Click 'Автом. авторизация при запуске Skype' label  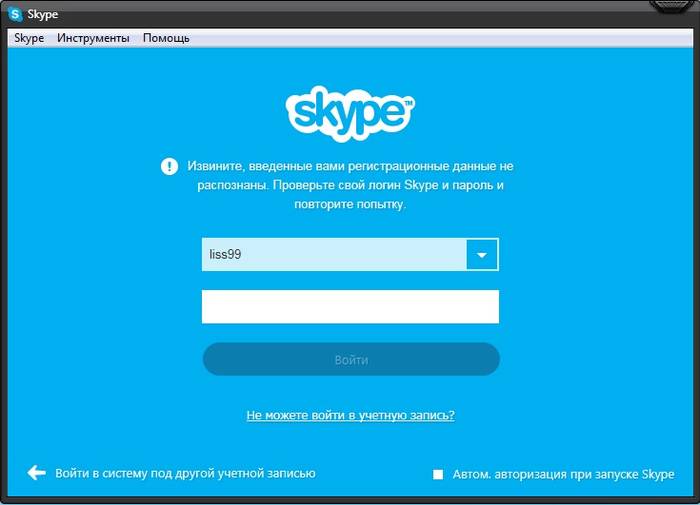563,474
